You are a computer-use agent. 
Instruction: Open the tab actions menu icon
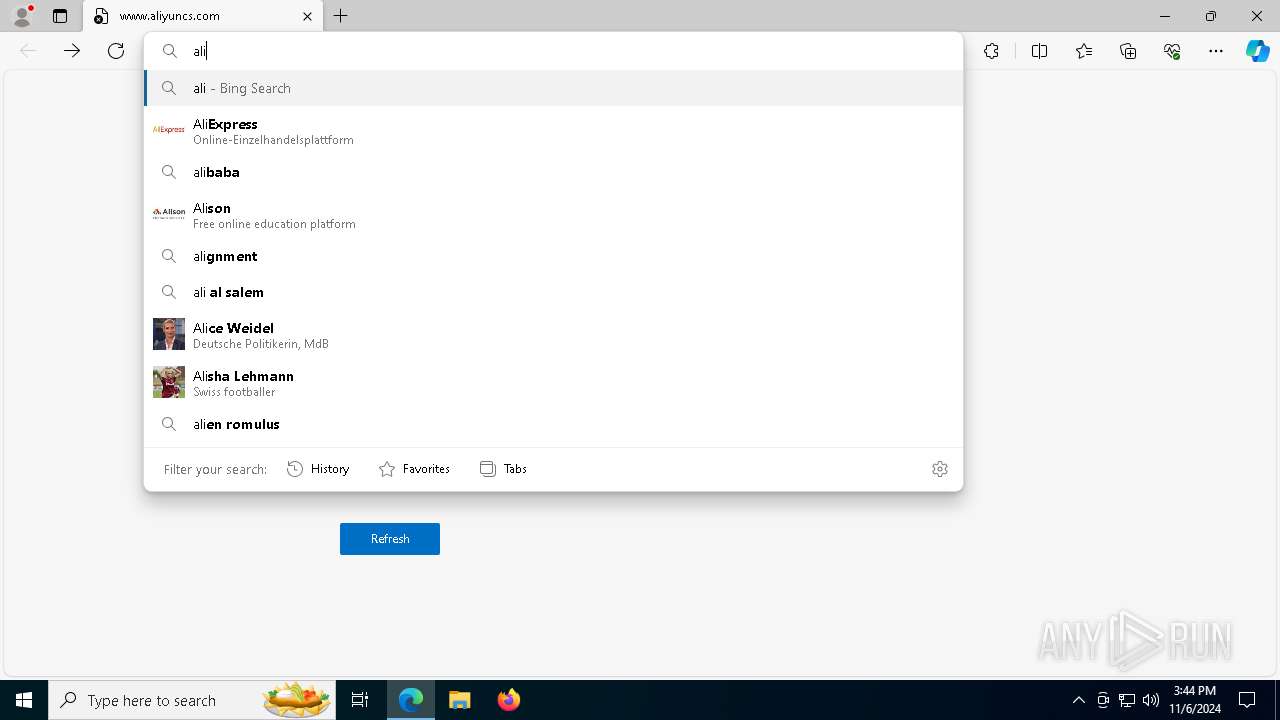tap(60, 16)
